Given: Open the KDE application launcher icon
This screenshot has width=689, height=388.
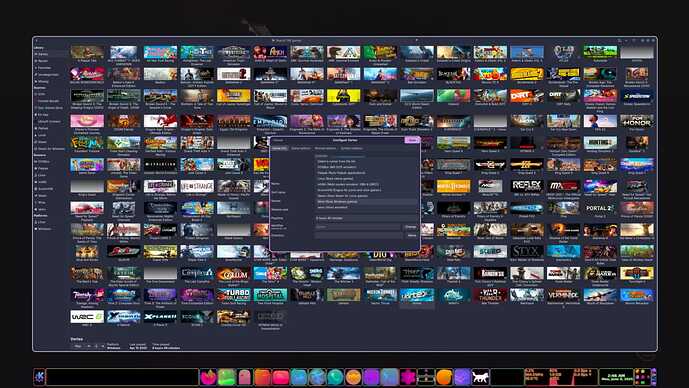Looking at the screenshot, I should [39, 377].
